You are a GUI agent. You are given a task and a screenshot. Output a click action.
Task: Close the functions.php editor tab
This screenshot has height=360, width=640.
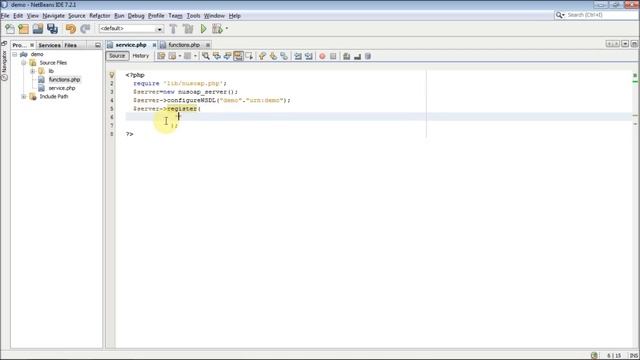pos(208,45)
